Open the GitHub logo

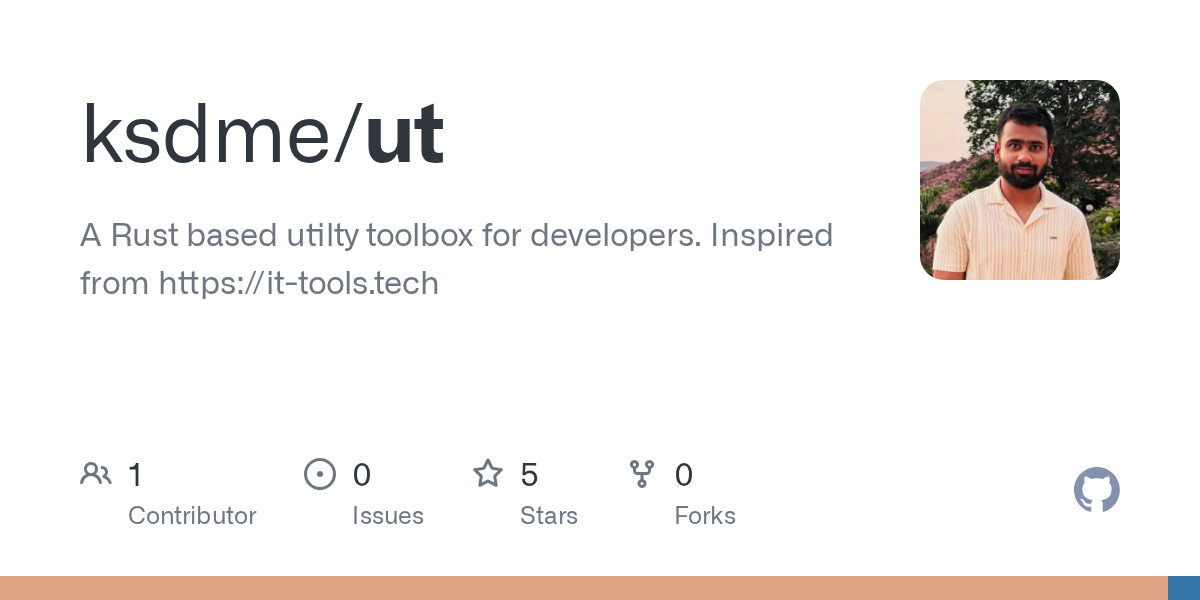[x=1096, y=490]
